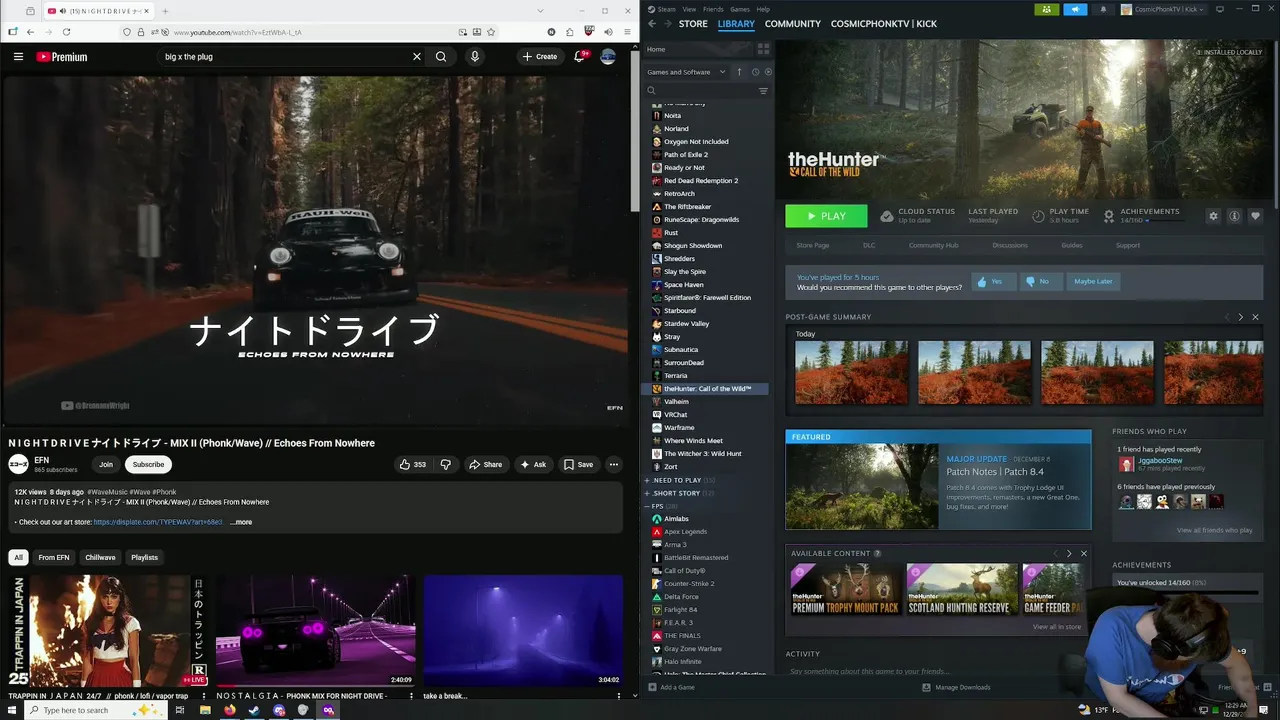
Task: Like the video with 353 likes
Action: point(413,464)
